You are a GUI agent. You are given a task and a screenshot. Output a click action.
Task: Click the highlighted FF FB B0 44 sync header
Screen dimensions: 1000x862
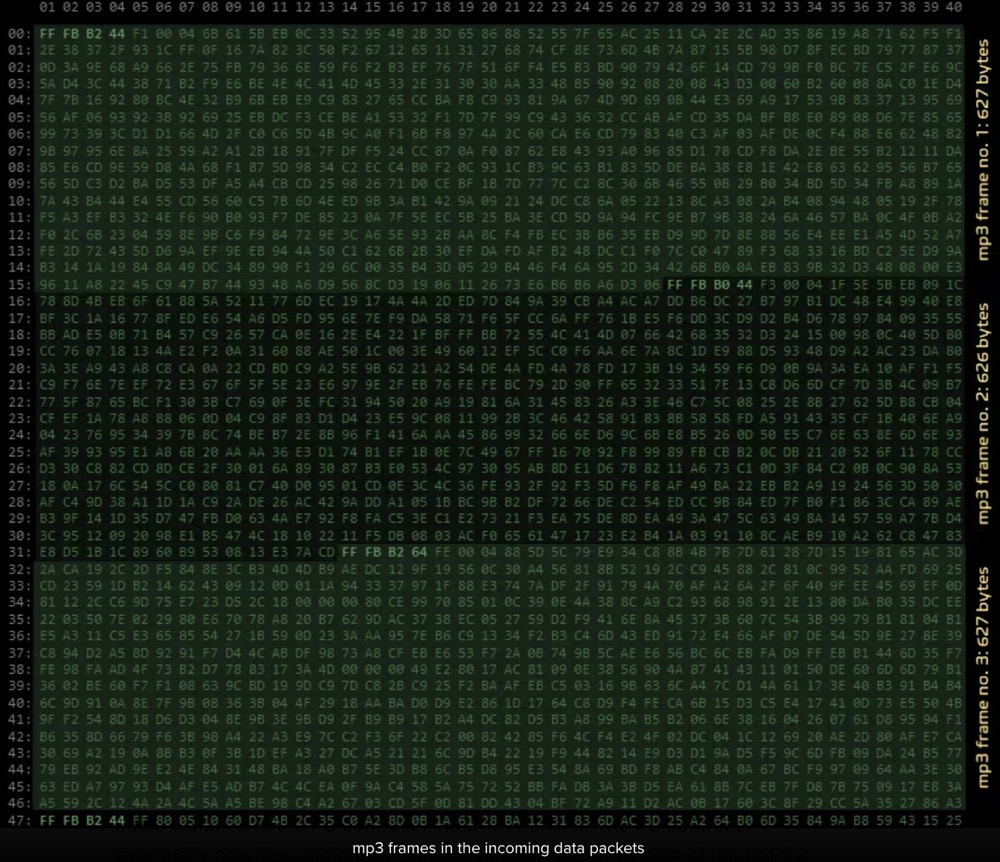pyautogui.click(x=708, y=284)
